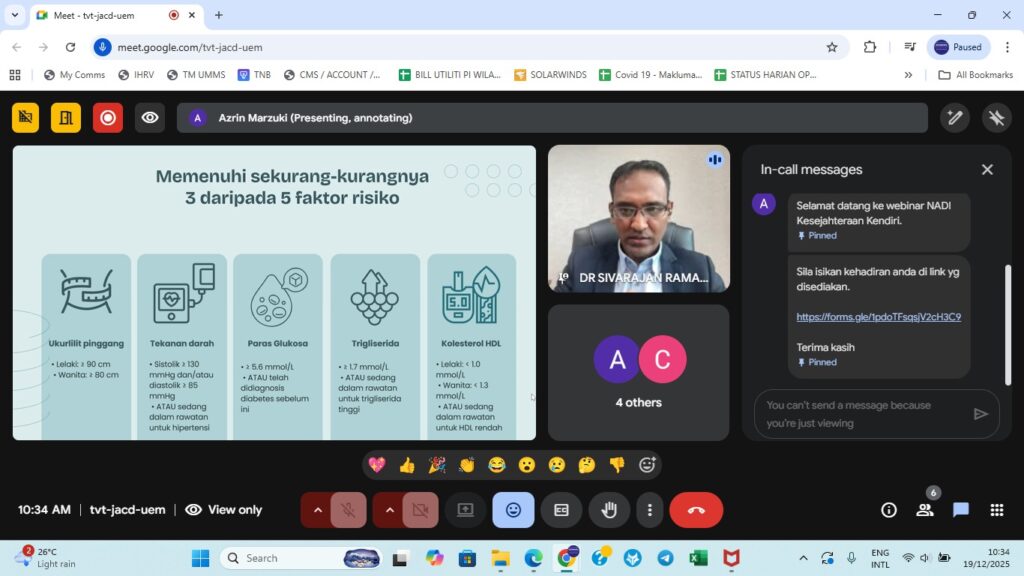This screenshot has width=1024, height=576.
Task: Open the forms.gle attendance link
Action: pos(878,317)
